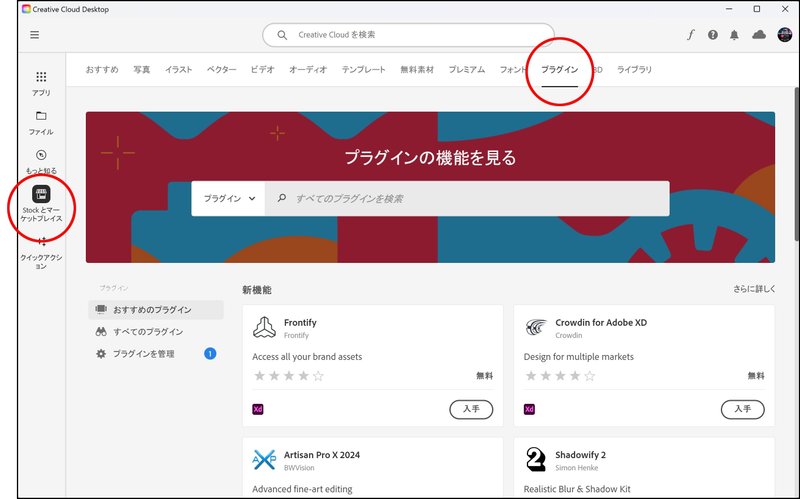
Task: Click the vertical scrollbar thumb
Action: 797,163
